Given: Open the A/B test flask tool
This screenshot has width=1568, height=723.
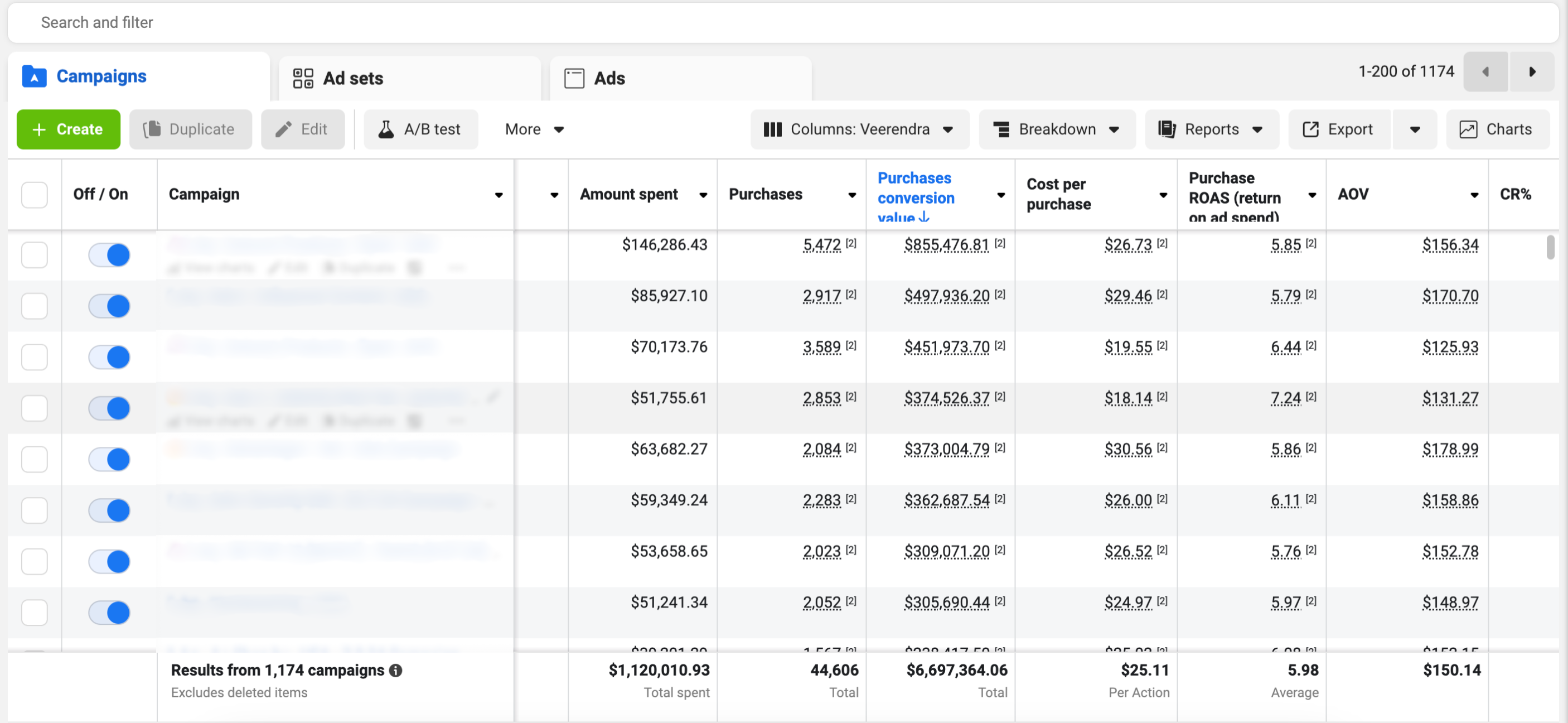Looking at the screenshot, I should click(420, 129).
